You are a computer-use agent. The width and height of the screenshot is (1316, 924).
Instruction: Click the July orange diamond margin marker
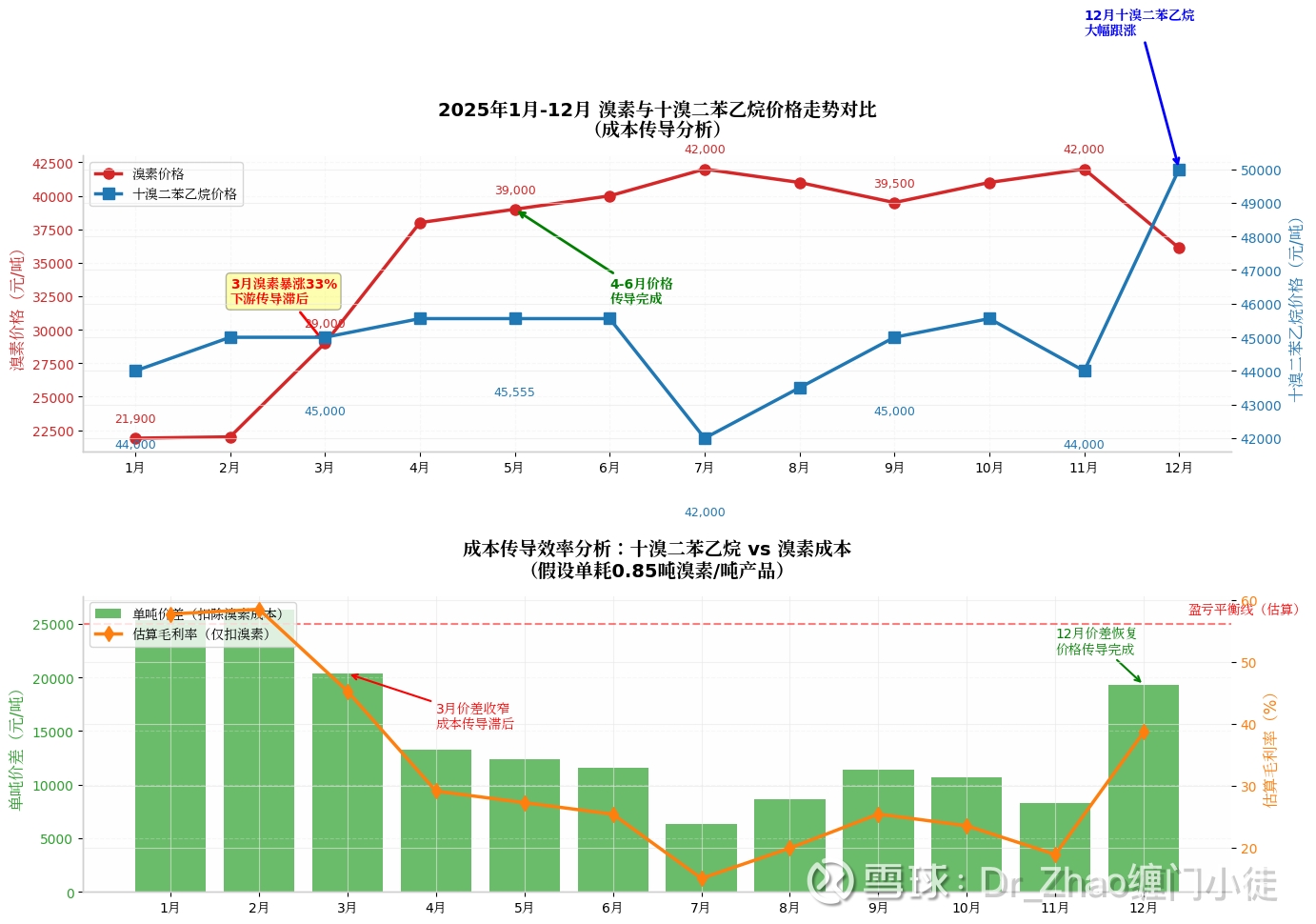[702, 878]
